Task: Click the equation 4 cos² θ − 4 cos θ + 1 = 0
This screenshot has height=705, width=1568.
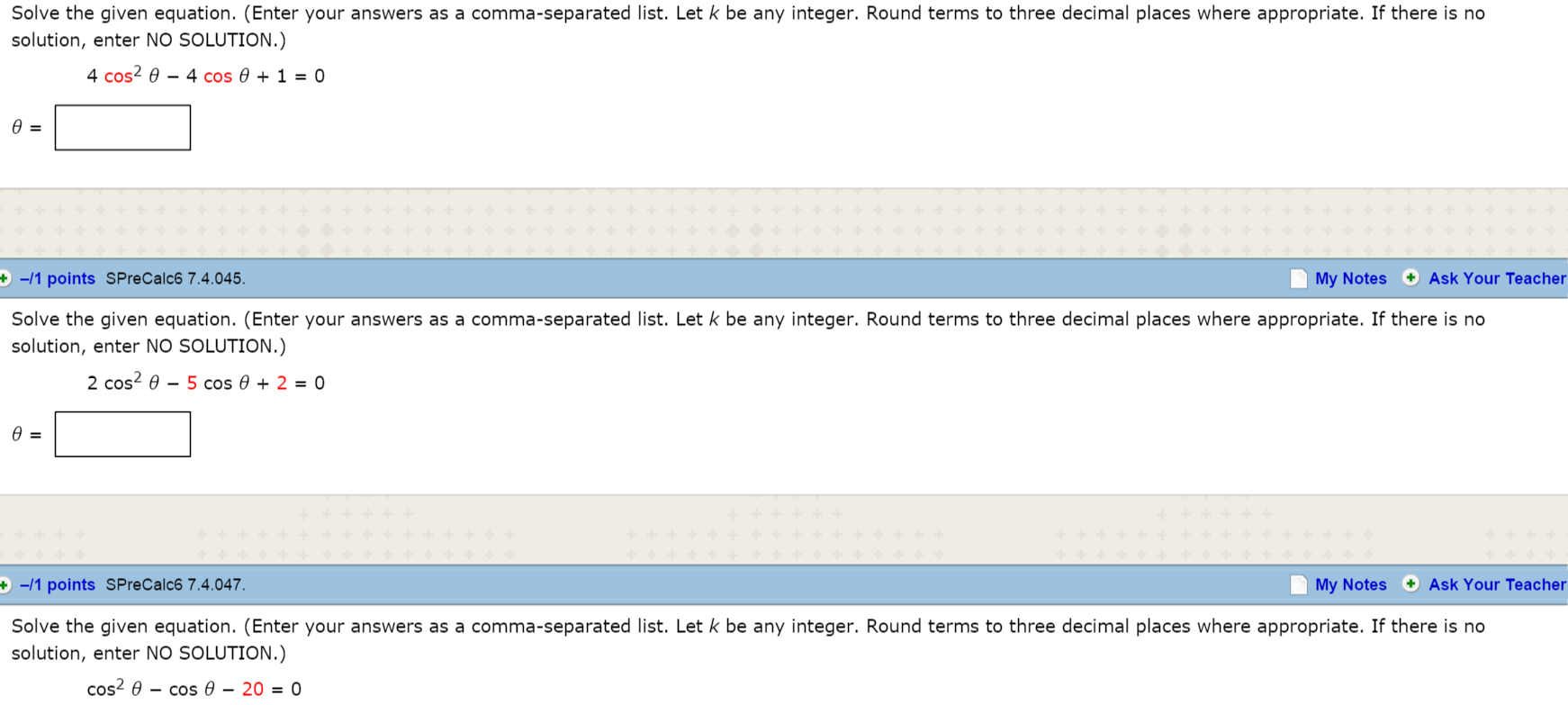Action: (x=205, y=76)
